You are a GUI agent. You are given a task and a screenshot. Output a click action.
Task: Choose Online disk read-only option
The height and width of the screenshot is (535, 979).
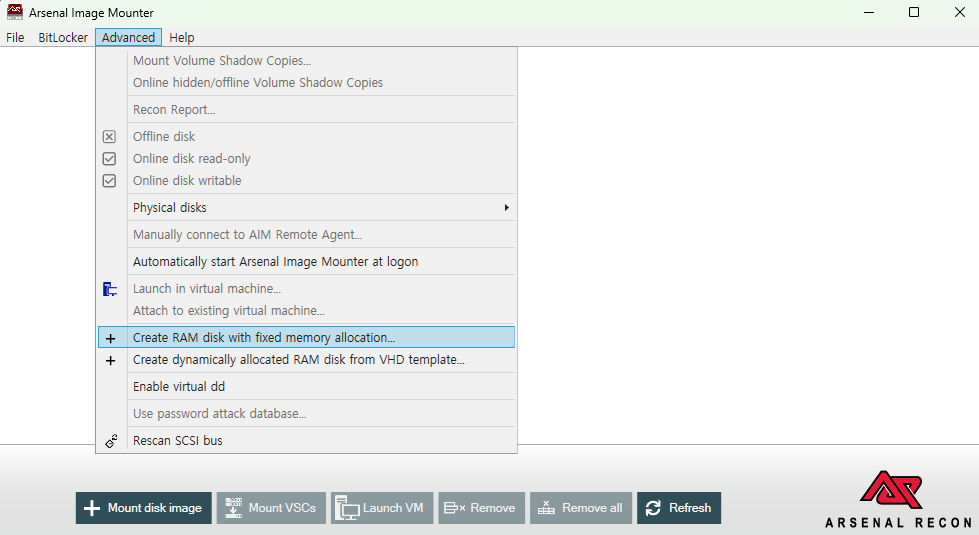(307, 159)
